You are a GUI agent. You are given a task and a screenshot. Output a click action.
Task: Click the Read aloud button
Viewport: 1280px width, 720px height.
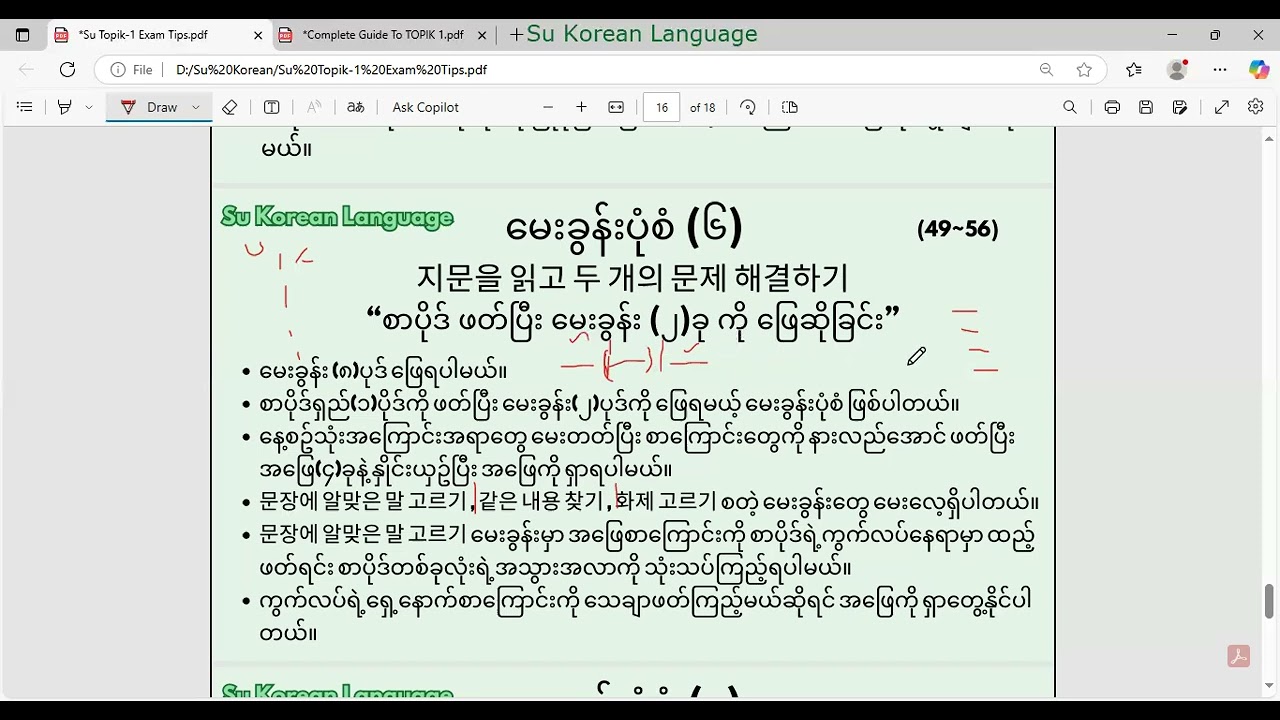314,107
